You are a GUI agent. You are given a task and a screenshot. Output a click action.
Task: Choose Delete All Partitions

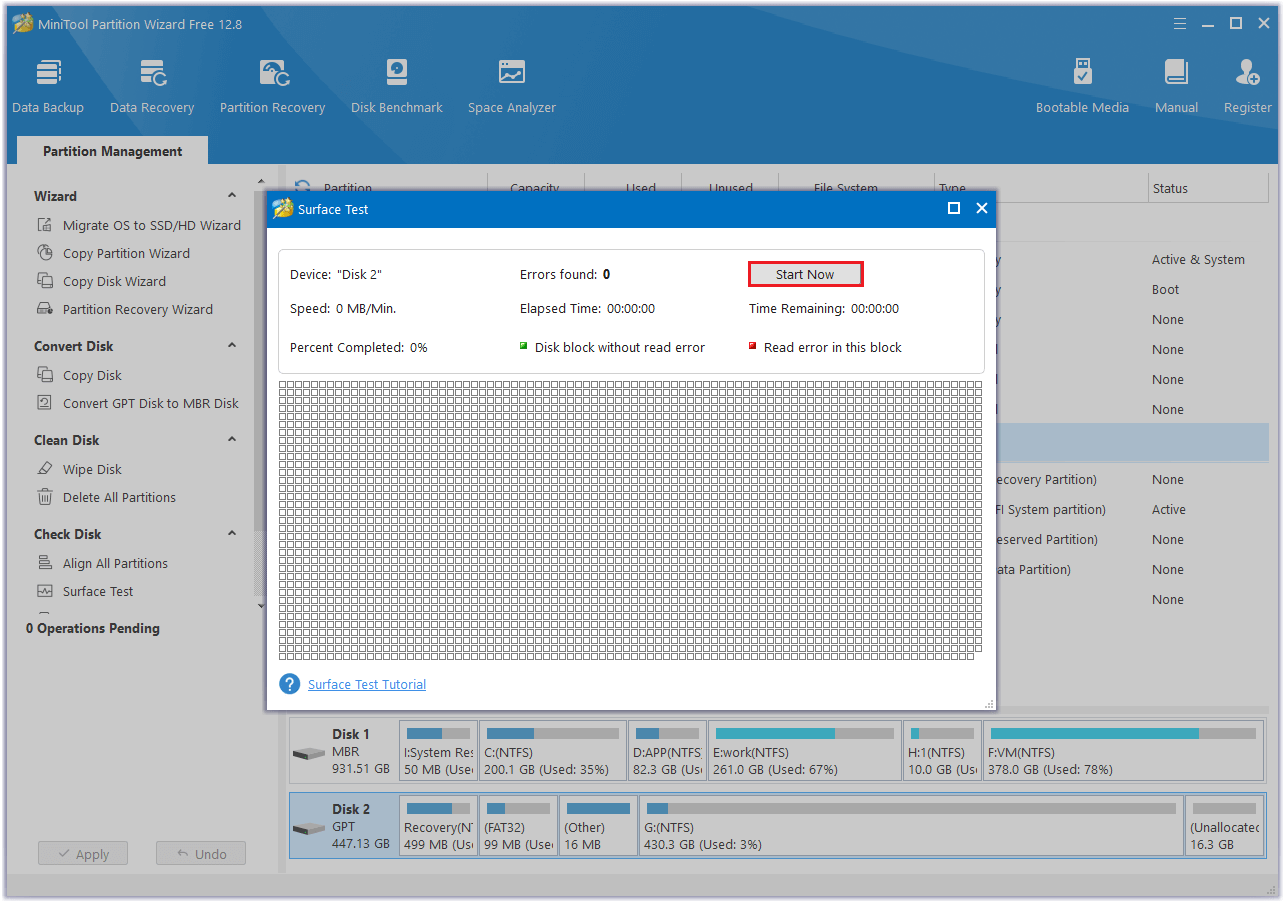pyautogui.click(x=106, y=497)
